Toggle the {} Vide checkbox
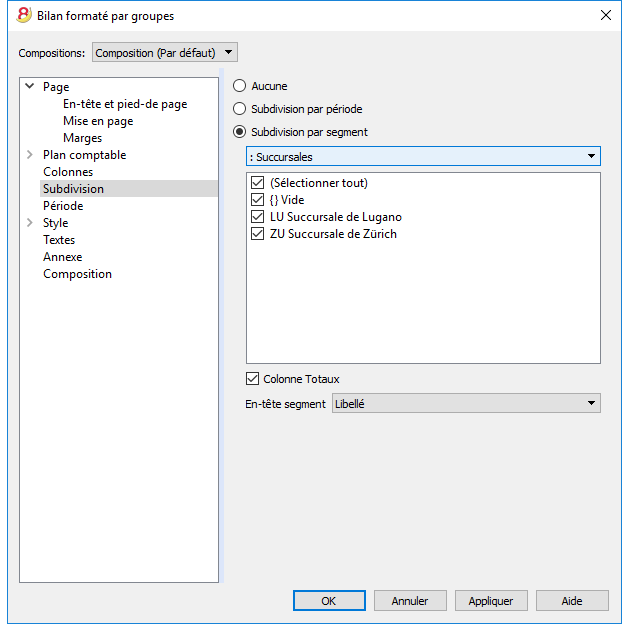The width and height of the screenshot is (629, 631). click(258, 200)
